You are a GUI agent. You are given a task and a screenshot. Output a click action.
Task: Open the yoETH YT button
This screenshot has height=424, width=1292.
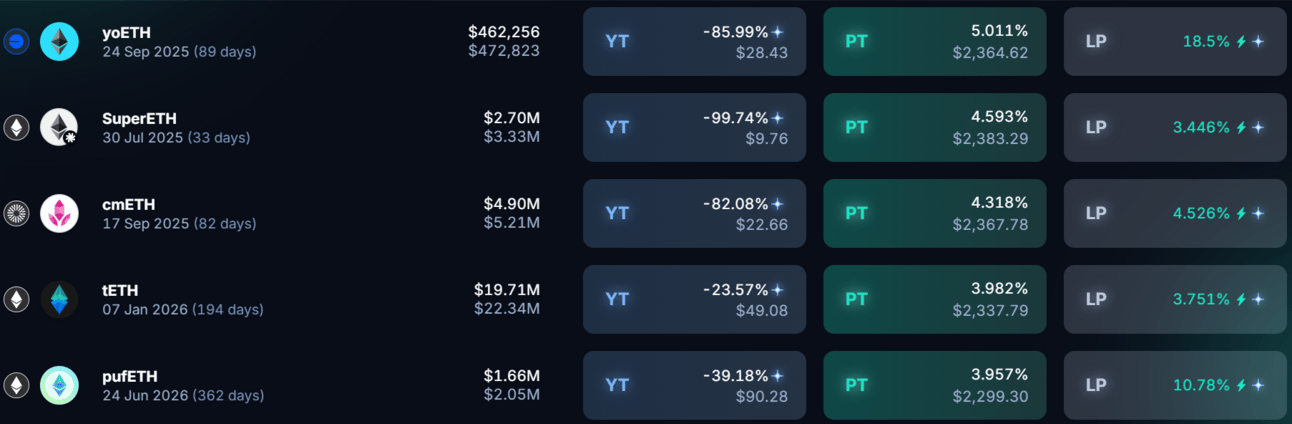coord(694,42)
